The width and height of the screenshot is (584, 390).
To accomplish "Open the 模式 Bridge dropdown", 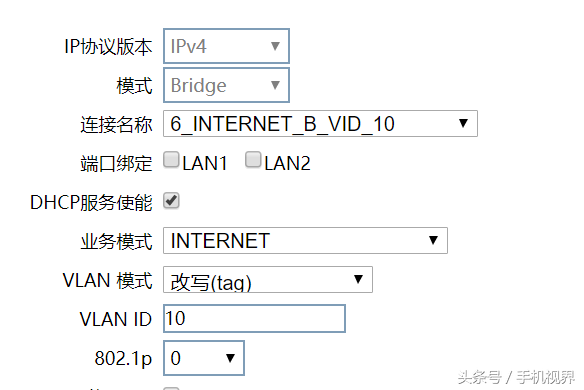I will coord(226,85).
